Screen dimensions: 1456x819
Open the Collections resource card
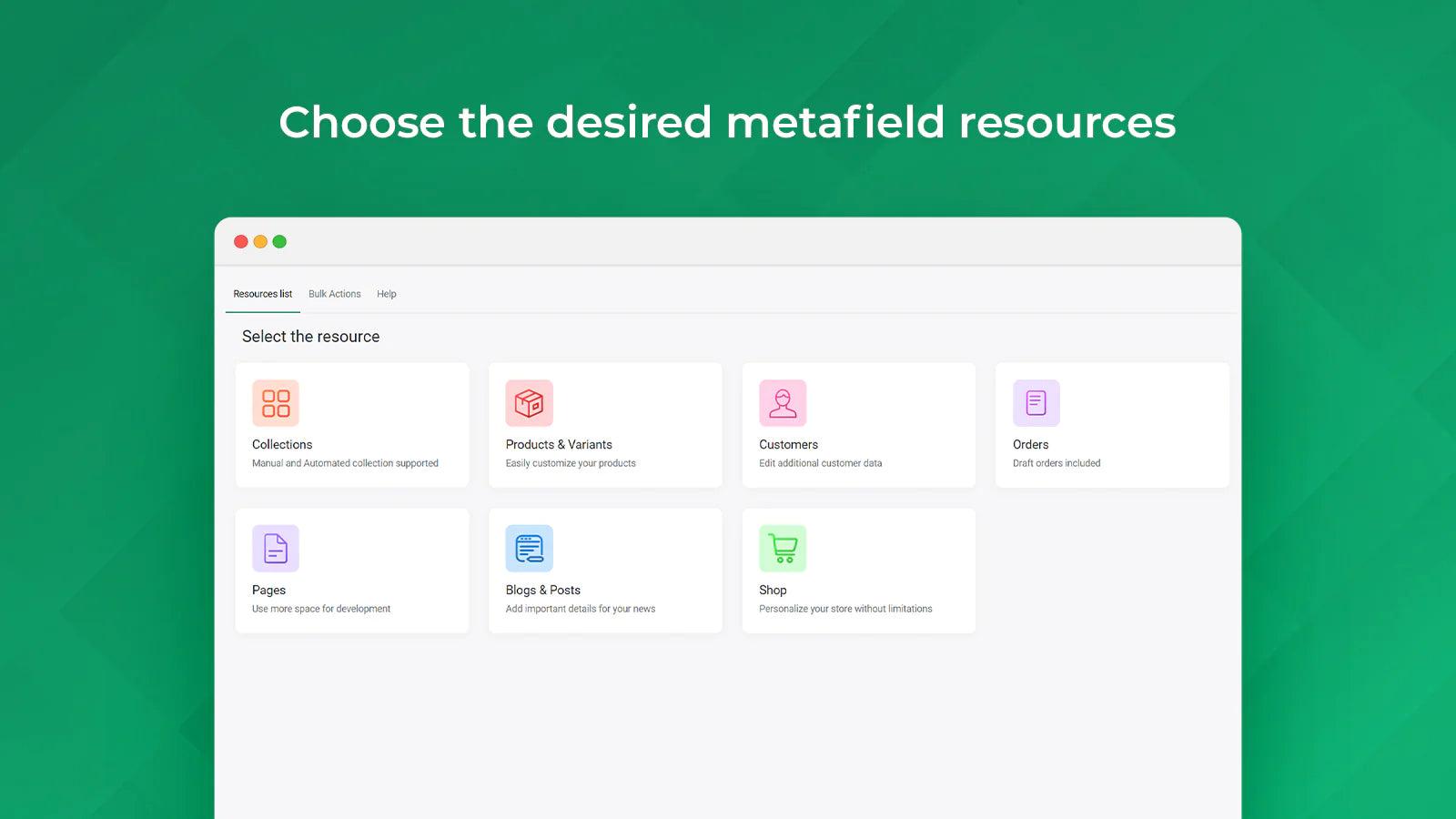click(x=351, y=424)
